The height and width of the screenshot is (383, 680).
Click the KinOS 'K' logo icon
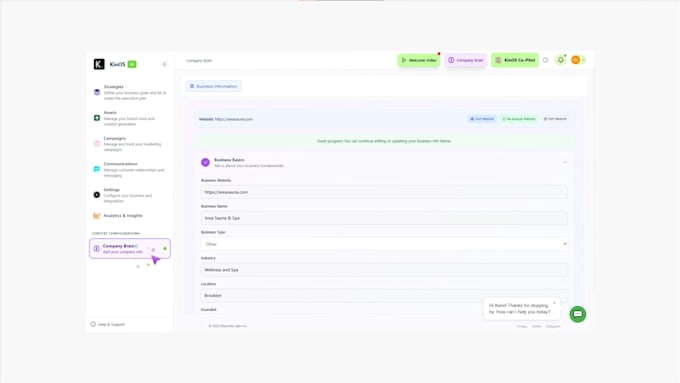[99, 64]
